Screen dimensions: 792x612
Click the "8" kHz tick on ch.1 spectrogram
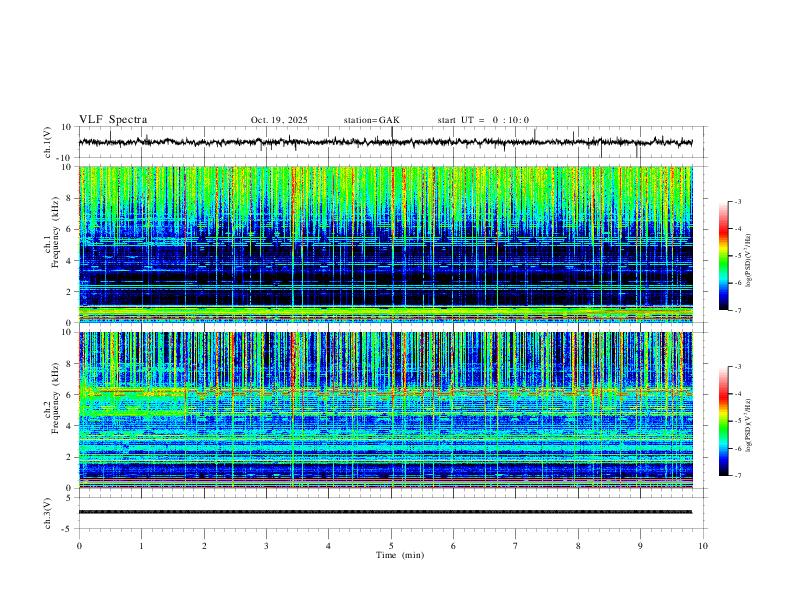pos(69,198)
